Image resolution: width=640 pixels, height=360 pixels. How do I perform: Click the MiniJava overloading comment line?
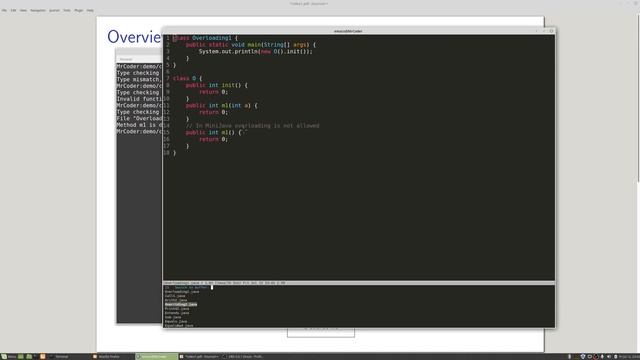pos(252,126)
